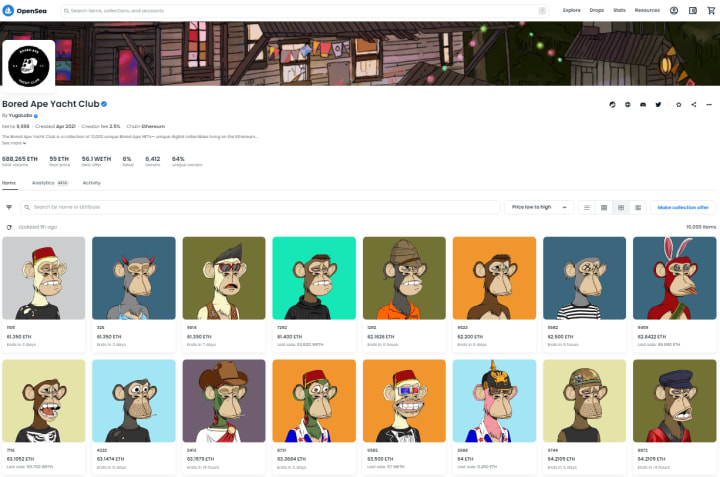Open ape with camo army helmet
720x477 pixels.
pyautogui.click(x=585, y=401)
